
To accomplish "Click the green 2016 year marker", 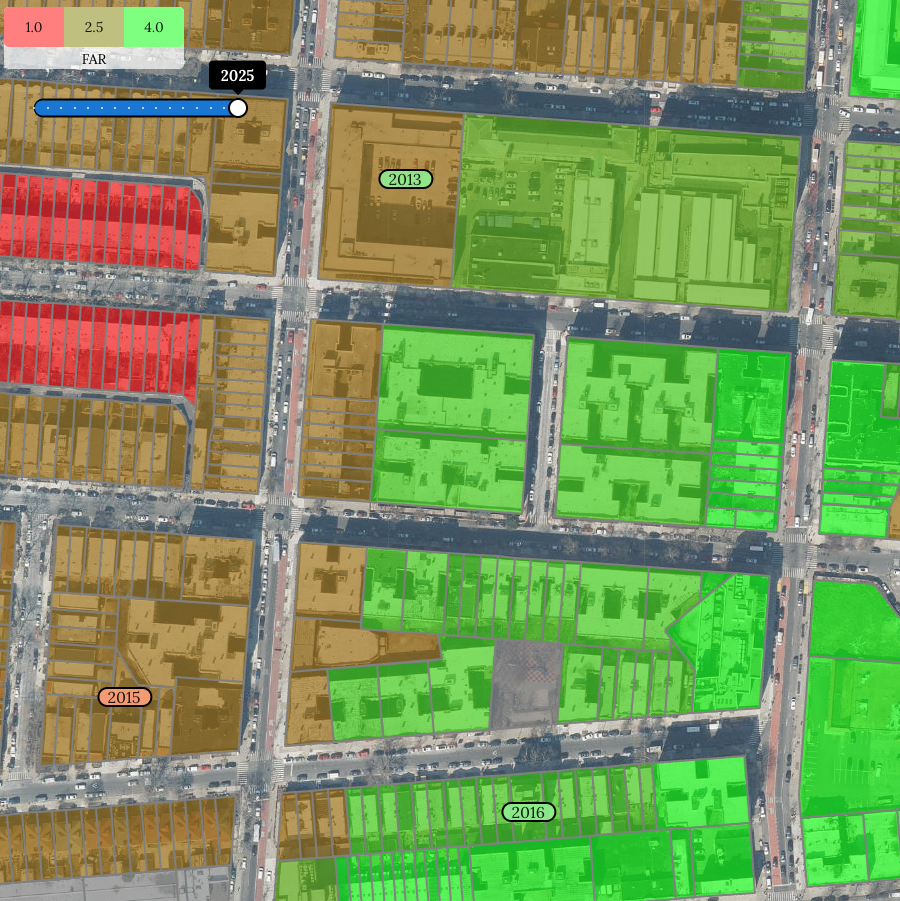I will click(x=528, y=812).
